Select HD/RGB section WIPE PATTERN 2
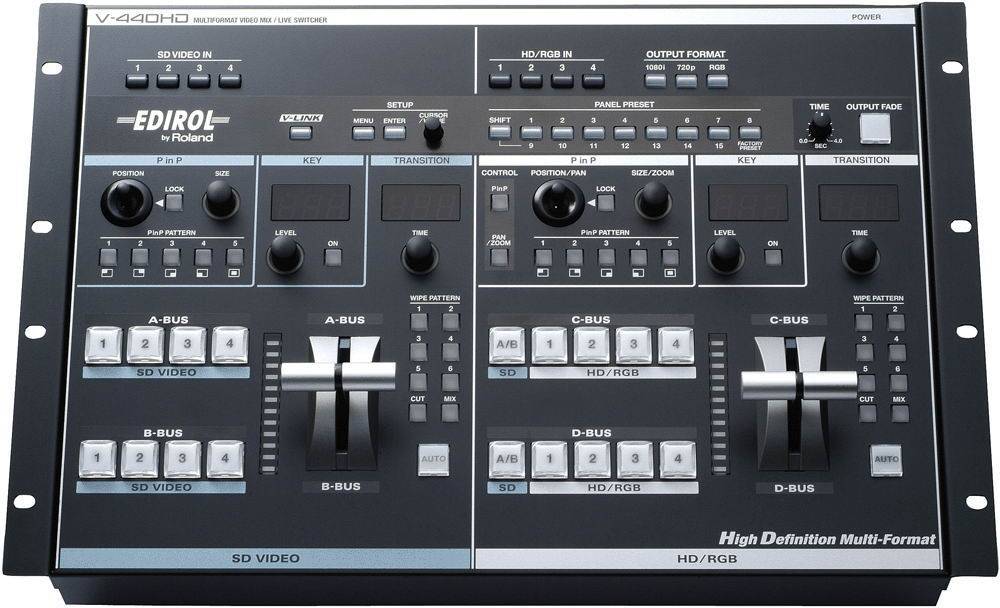The image size is (1000, 608). (x=895, y=322)
